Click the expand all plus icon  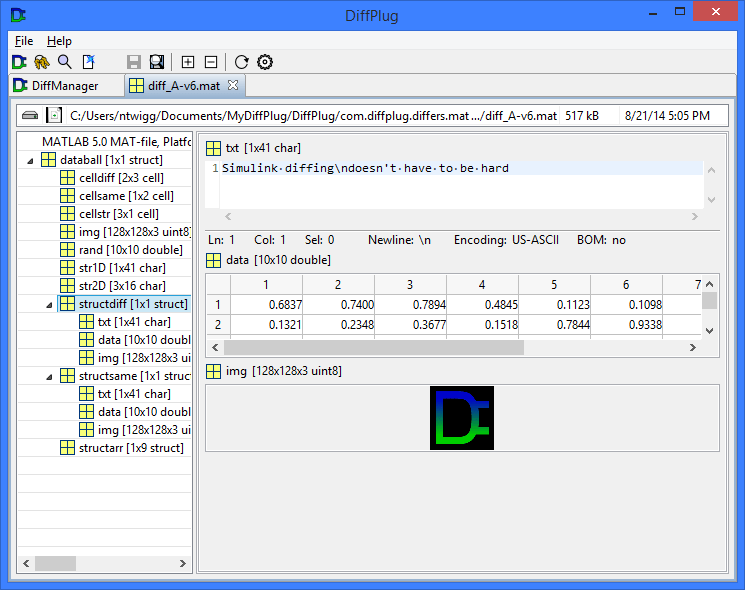click(x=188, y=62)
